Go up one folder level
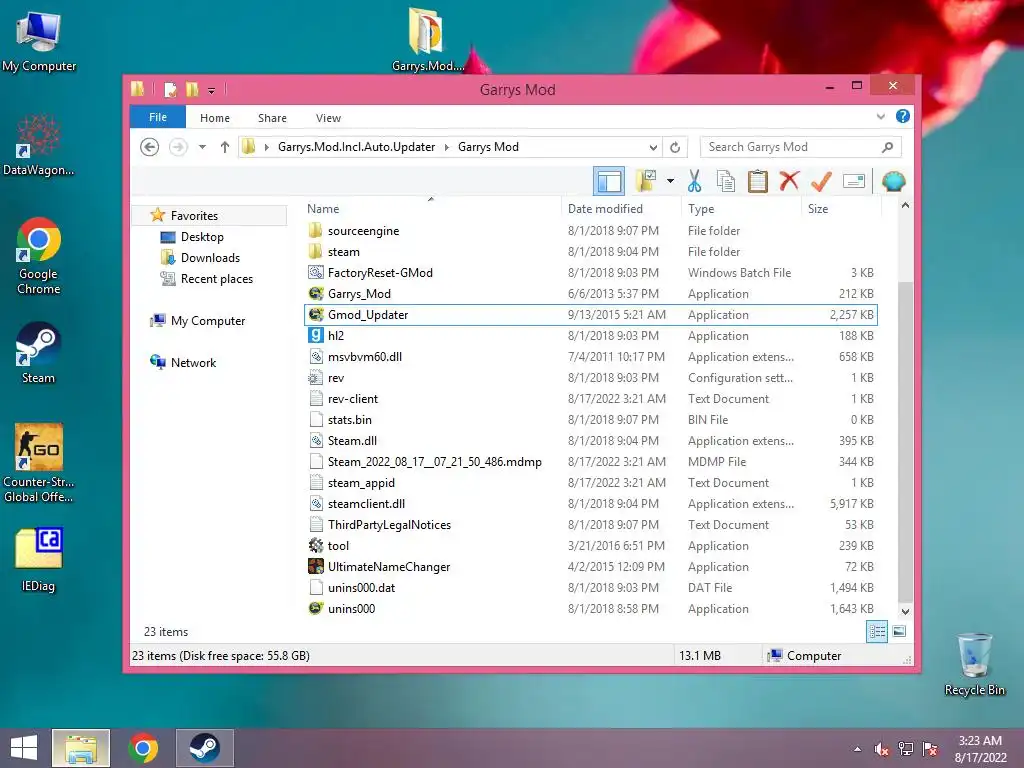This screenshot has width=1024, height=768. click(x=225, y=147)
